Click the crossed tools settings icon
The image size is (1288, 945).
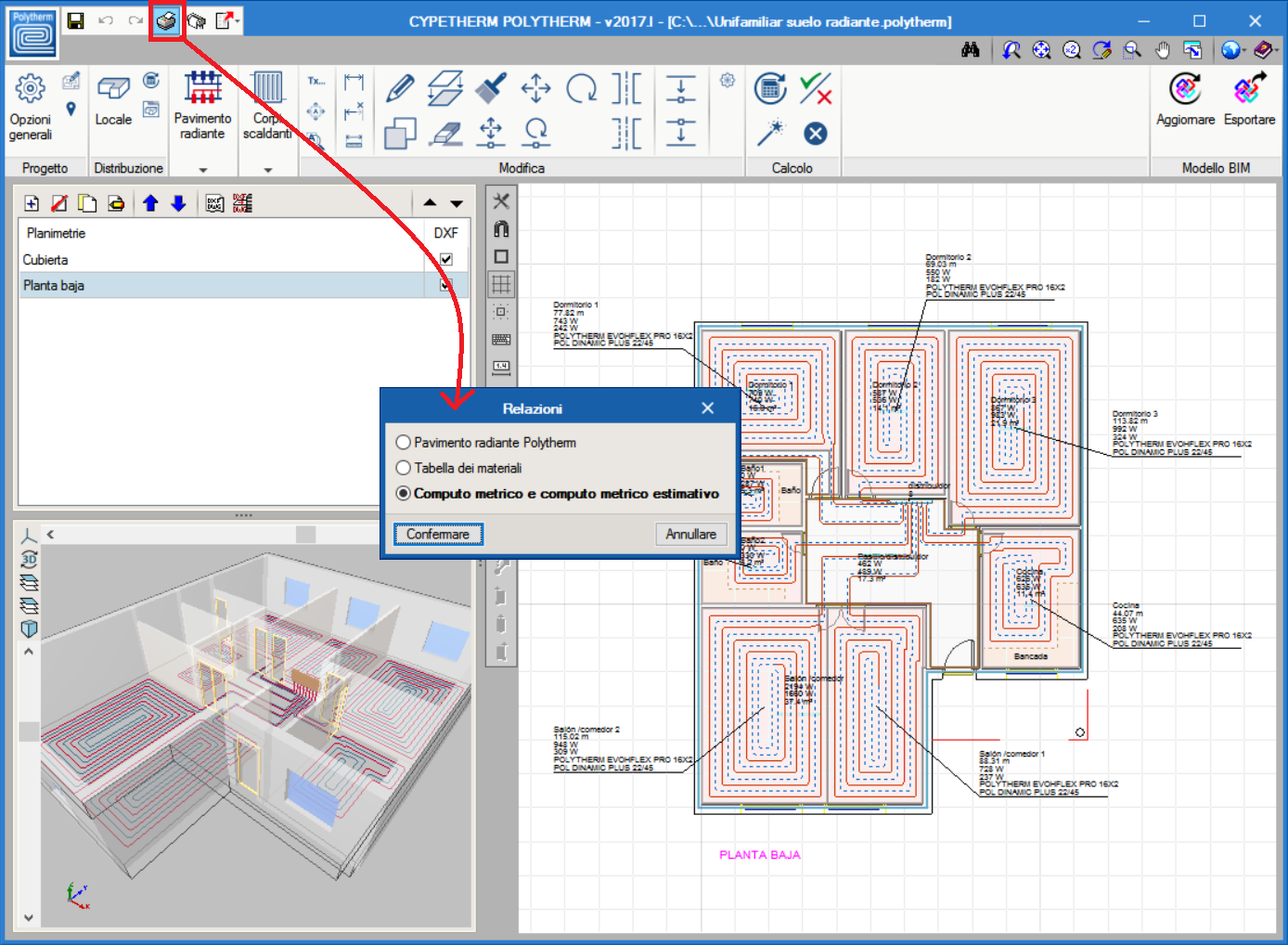[501, 201]
